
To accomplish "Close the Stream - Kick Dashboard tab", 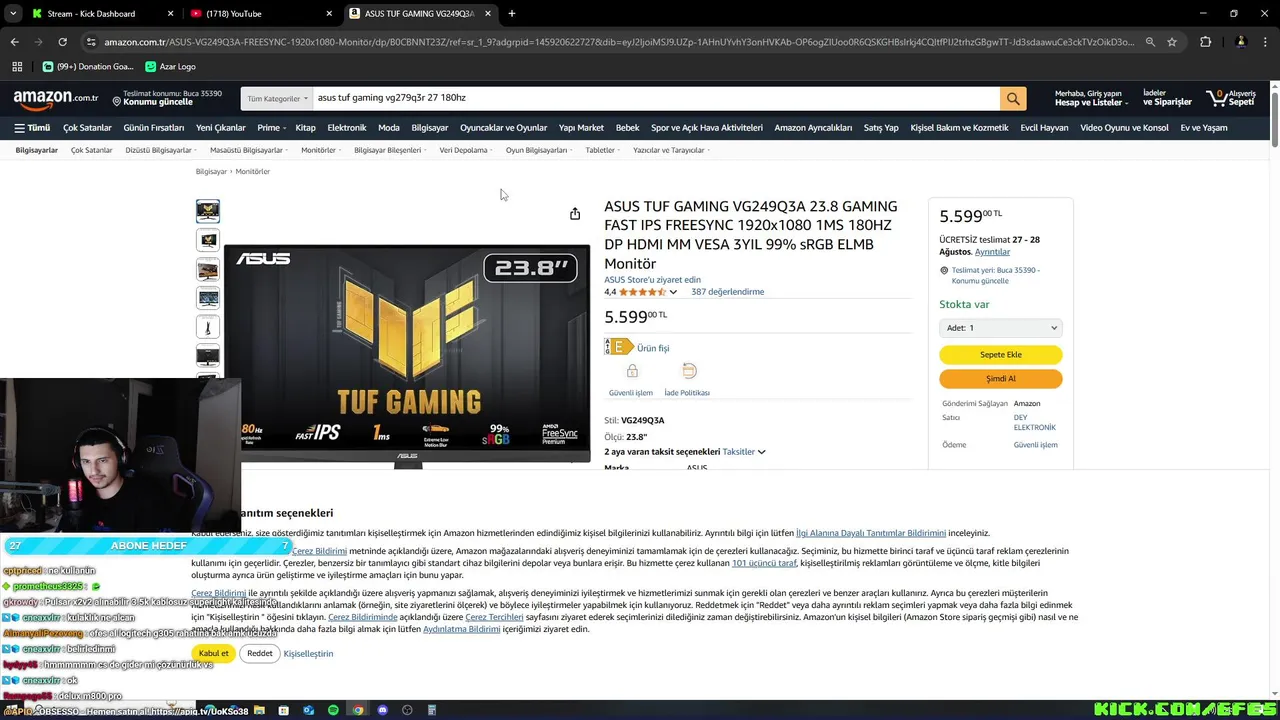I will (x=170, y=14).
